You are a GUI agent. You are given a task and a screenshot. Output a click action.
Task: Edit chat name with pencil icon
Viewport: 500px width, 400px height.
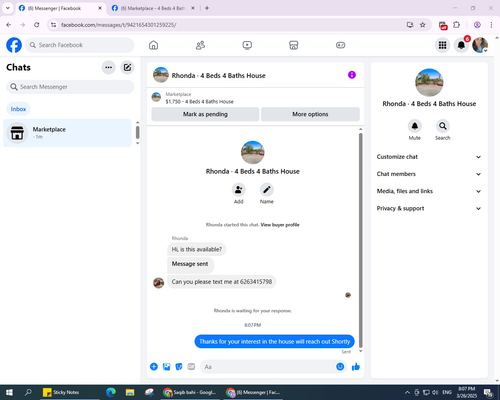coord(267,190)
